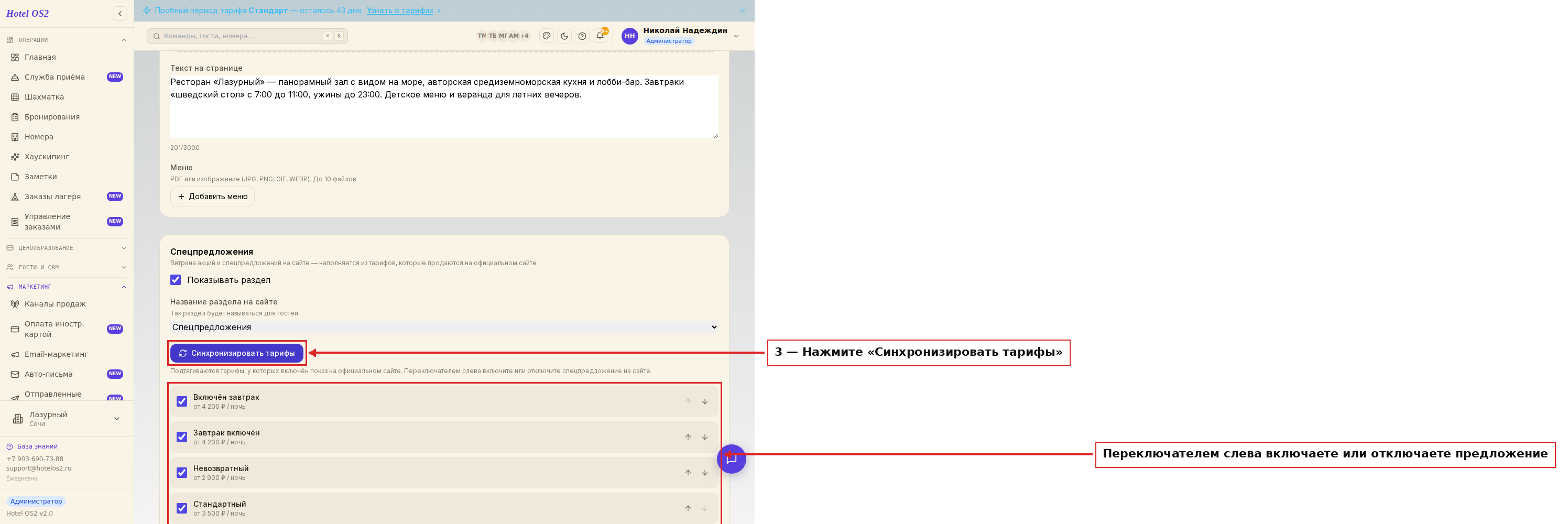This screenshot has width=1568, height=524.
Task: Open notifications bell icon
Action: tap(600, 36)
